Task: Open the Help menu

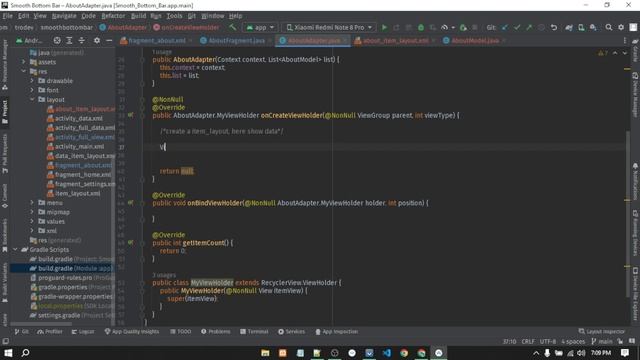Action: click(x=236, y=16)
